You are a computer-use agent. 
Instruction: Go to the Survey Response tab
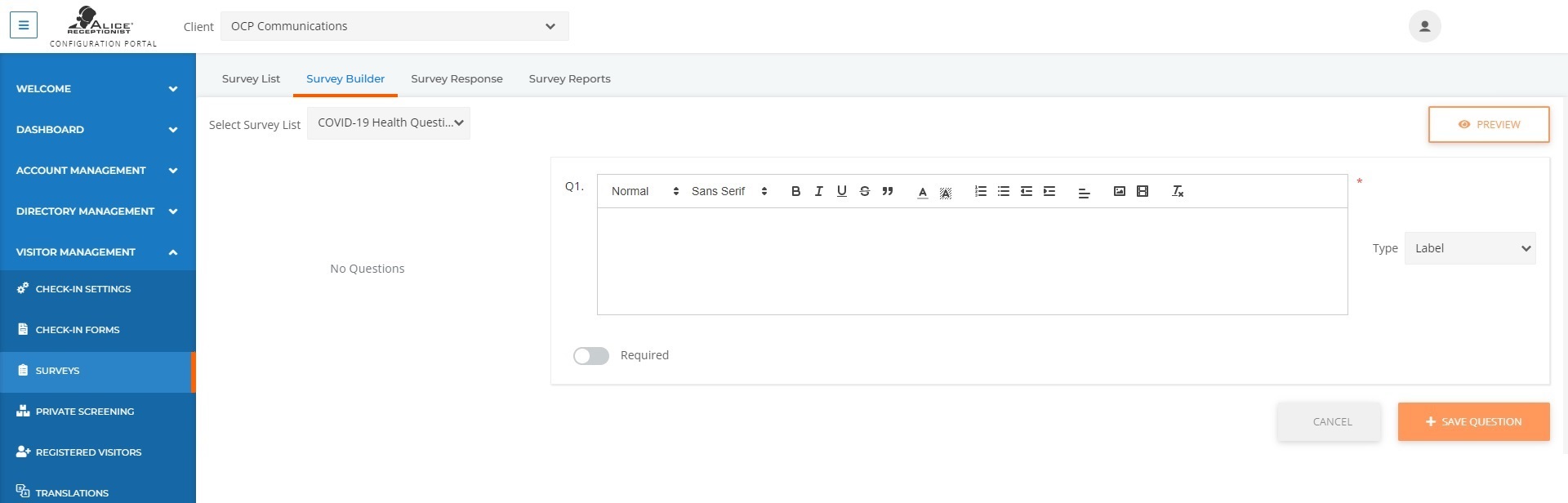pyautogui.click(x=457, y=79)
